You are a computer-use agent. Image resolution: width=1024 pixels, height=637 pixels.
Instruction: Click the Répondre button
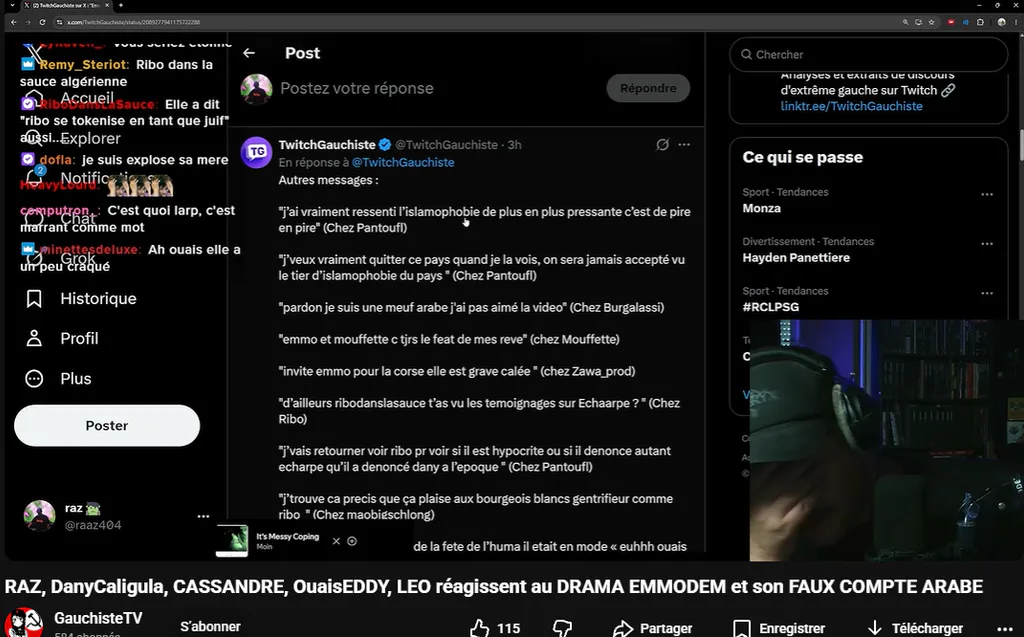pyautogui.click(x=648, y=88)
